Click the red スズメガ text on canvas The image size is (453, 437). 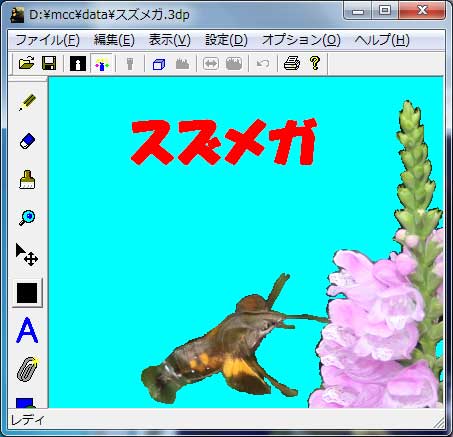pyautogui.click(x=223, y=142)
